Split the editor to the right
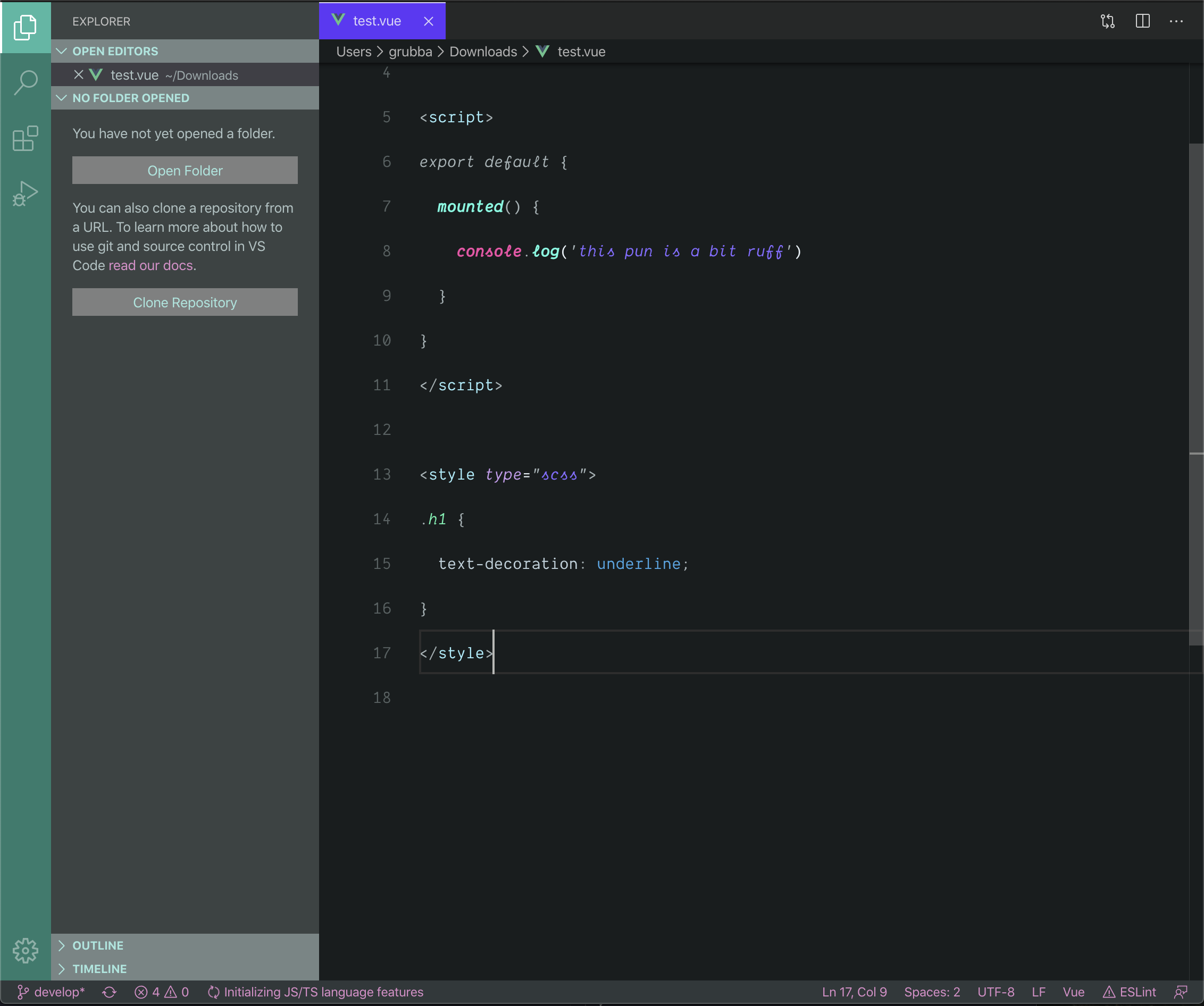The width and height of the screenshot is (1204, 1006). tap(1142, 21)
